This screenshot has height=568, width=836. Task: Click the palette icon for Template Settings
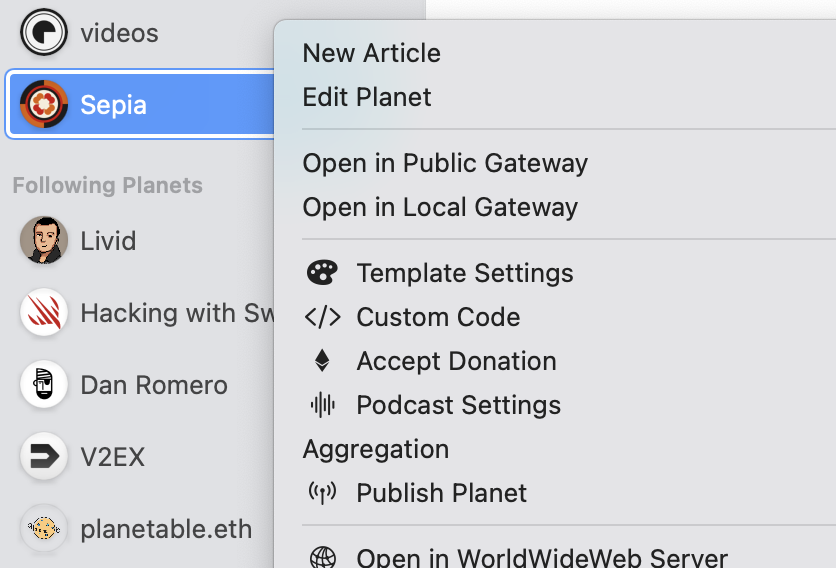click(x=323, y=273)
